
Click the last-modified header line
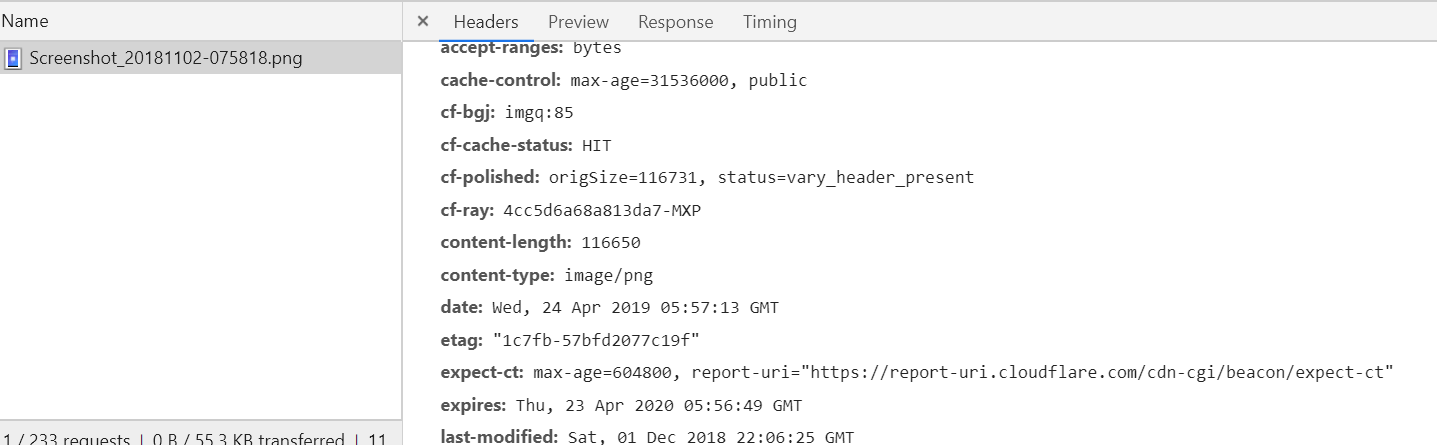(647, 437)
